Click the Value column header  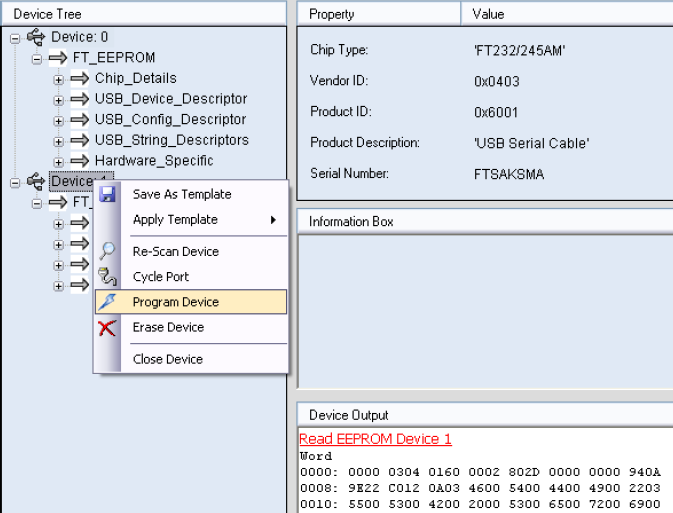pyautogui.click(x=567, y=14)
